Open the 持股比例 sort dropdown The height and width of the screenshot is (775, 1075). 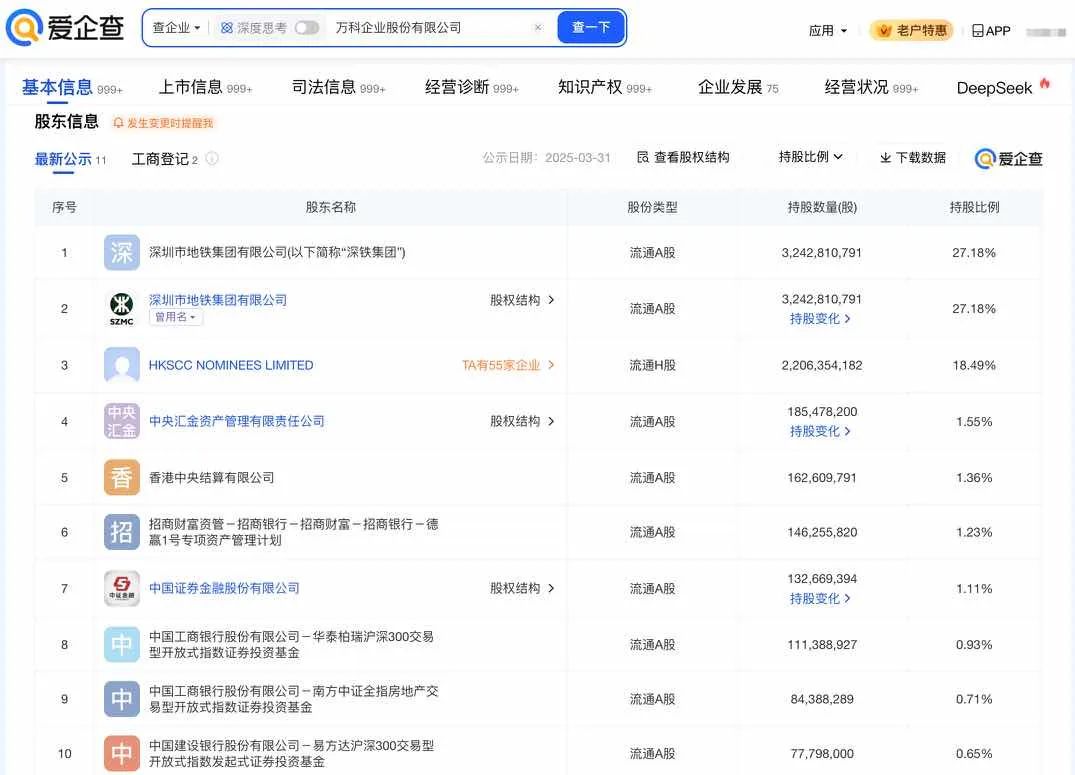810,157
